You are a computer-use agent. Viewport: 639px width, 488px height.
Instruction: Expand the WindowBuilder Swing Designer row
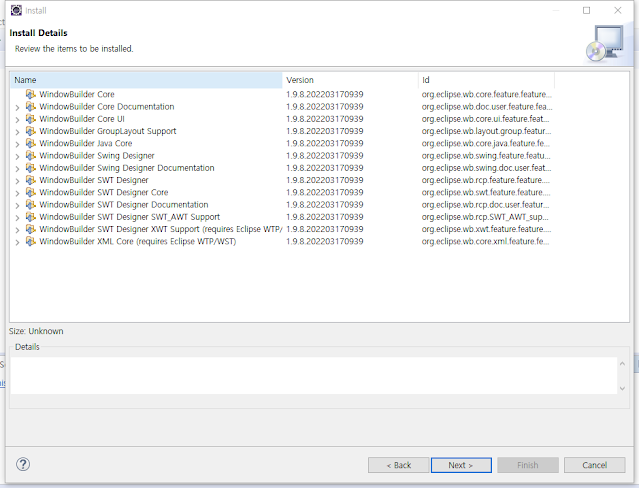[17, 157]
